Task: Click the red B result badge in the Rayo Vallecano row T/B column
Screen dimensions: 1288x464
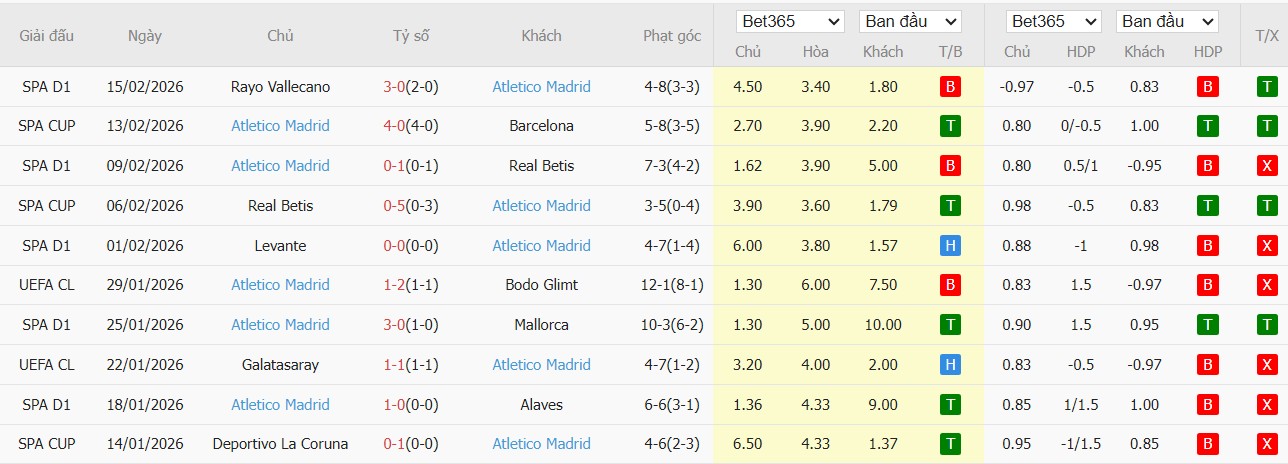Action: 950,87
